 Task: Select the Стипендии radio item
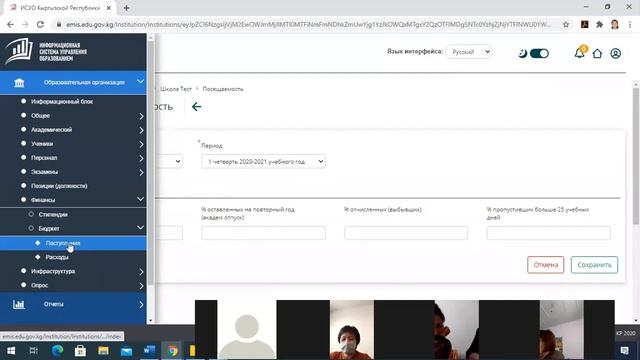(x=31, y=214)
